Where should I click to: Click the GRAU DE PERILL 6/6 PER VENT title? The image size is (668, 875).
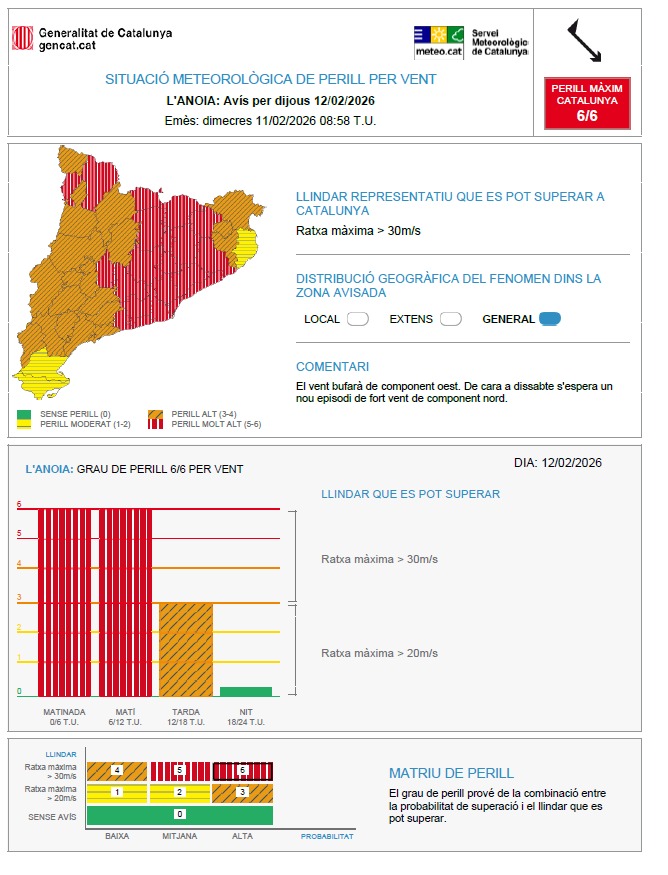click(160, 469)
